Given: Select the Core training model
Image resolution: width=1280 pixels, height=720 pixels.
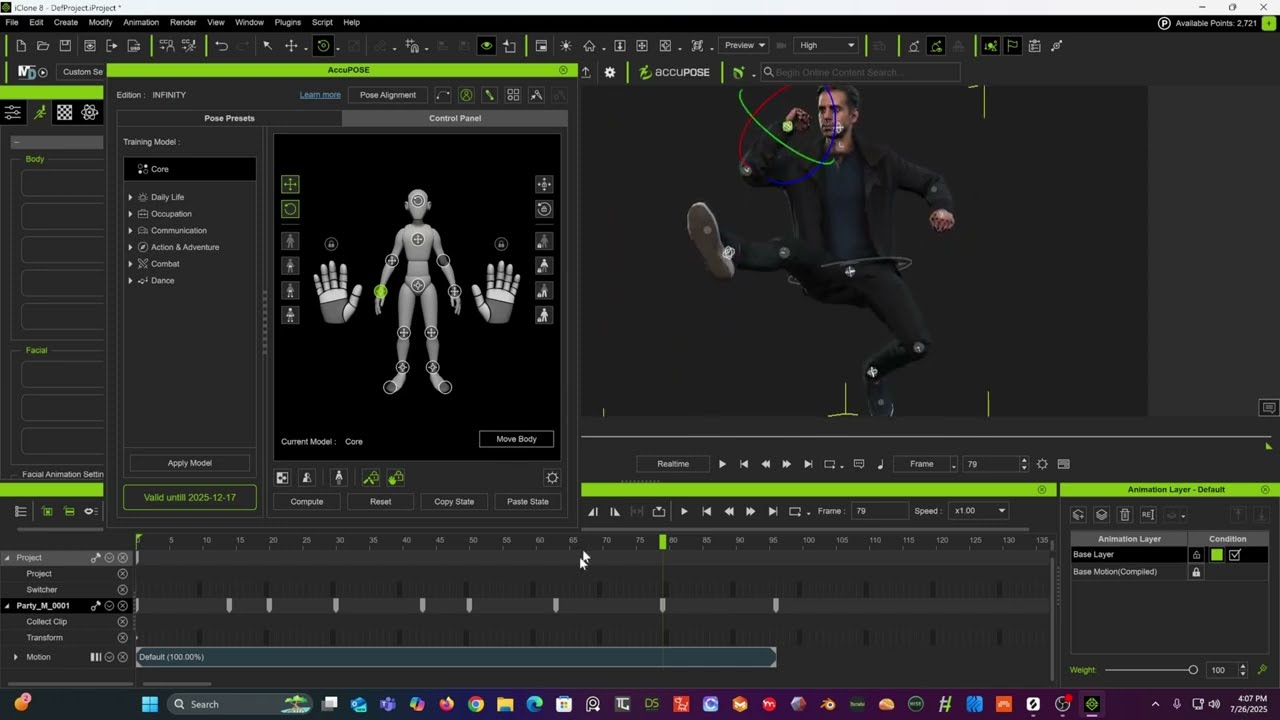Looking at the screenshot, I should [x=189, y=169].
